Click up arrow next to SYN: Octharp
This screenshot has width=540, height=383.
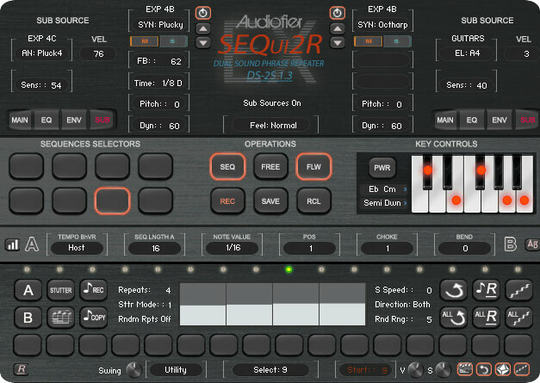(x=337, y=29)
